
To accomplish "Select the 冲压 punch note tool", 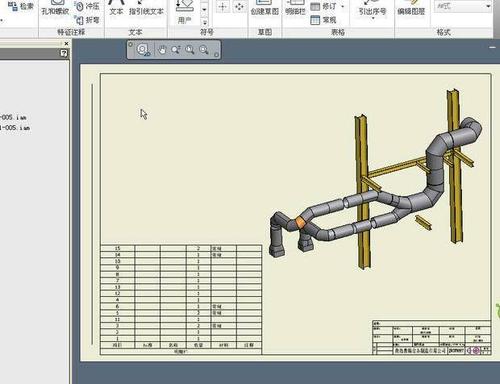I will coord(87,6).
